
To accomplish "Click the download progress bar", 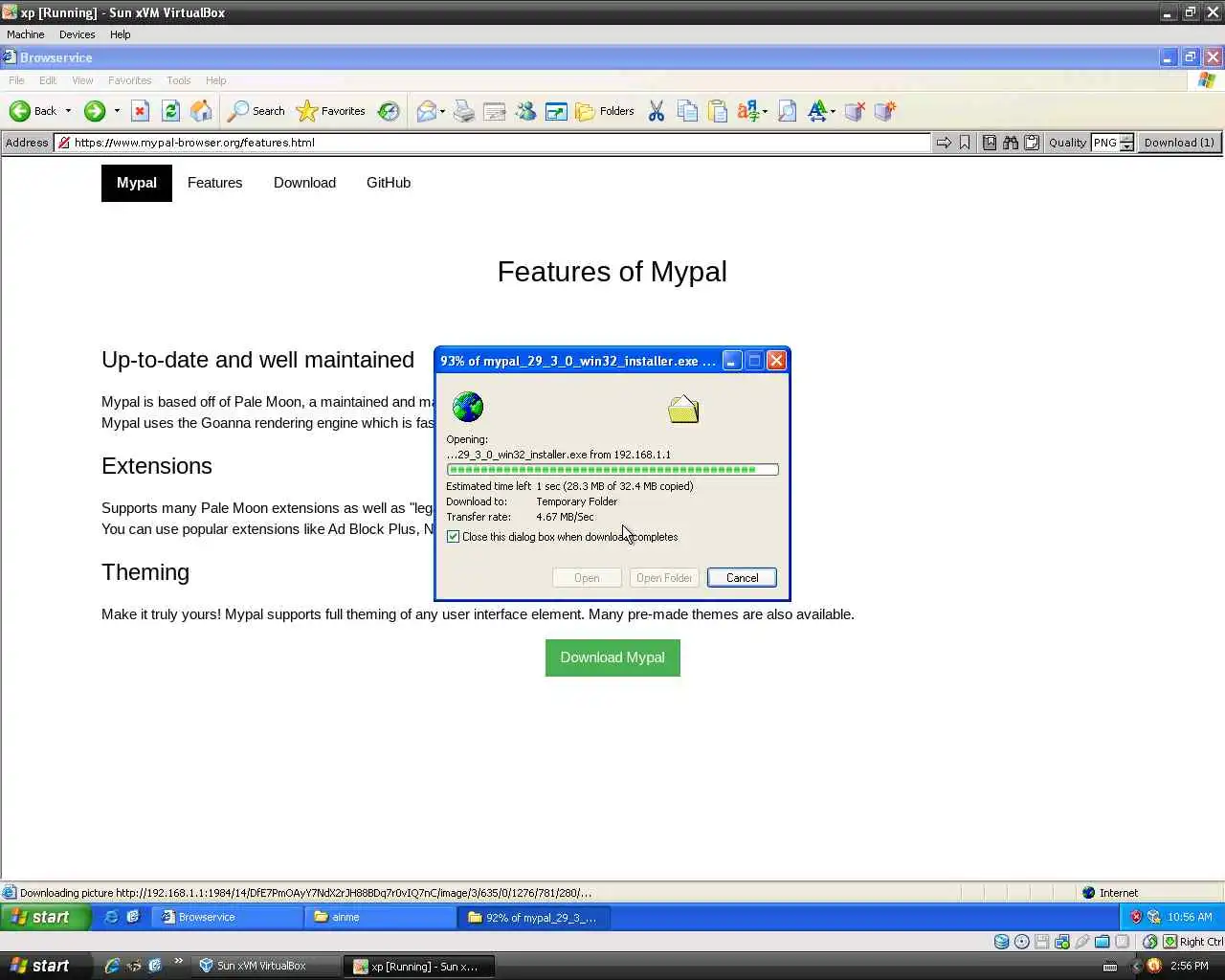I will pyautogui.click(x=612, y=470).
